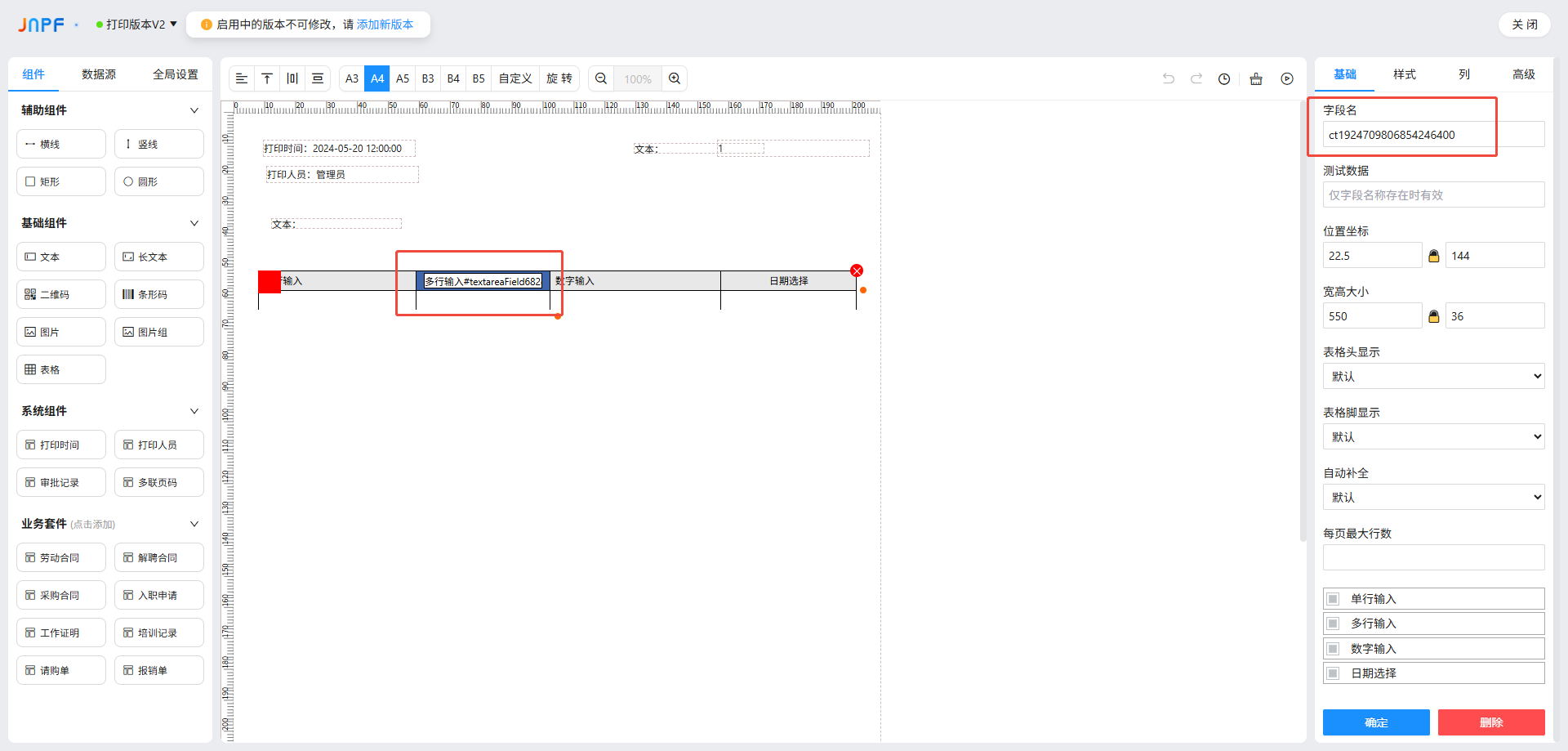This screenshot has width=1568, height=751.
Task: Click the clear canvas broom icon
Action: 1256,78
